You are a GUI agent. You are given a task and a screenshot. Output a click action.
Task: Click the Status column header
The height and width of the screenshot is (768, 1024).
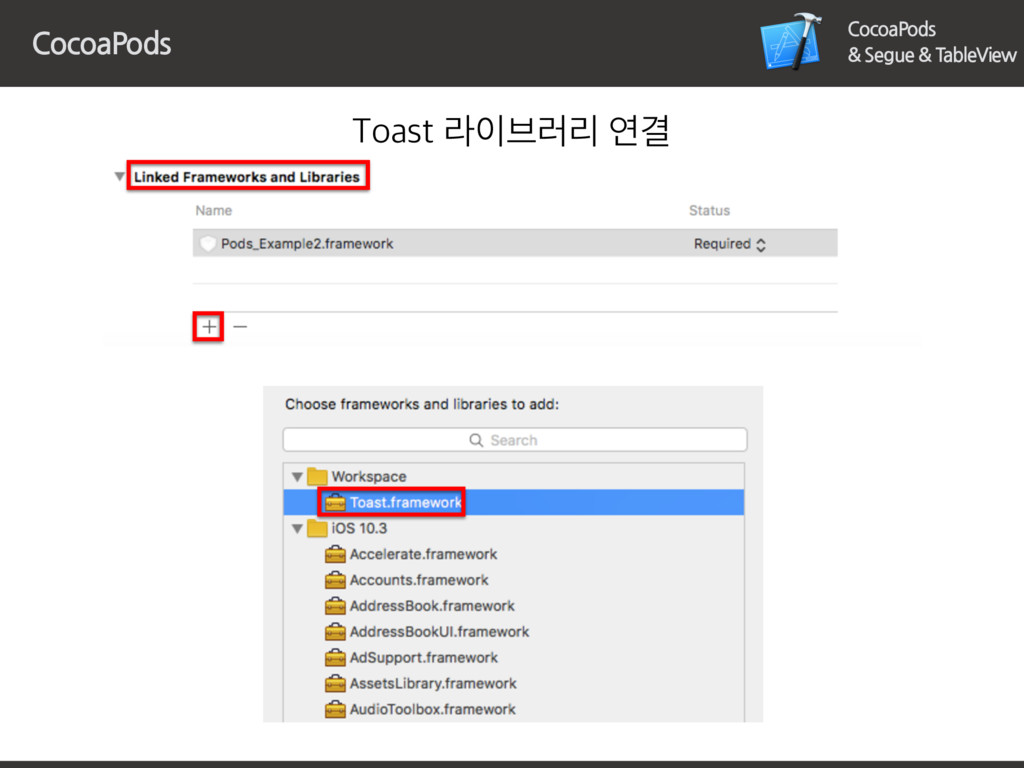[709, 210]
